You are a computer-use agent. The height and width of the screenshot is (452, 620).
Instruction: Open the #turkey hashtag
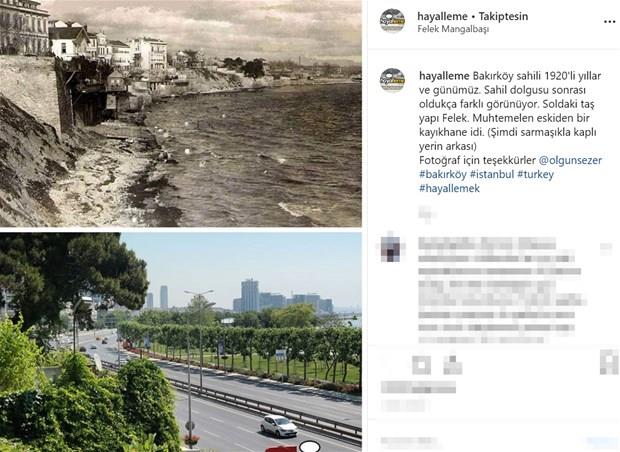pyautogui.click(x=535, y=174)
